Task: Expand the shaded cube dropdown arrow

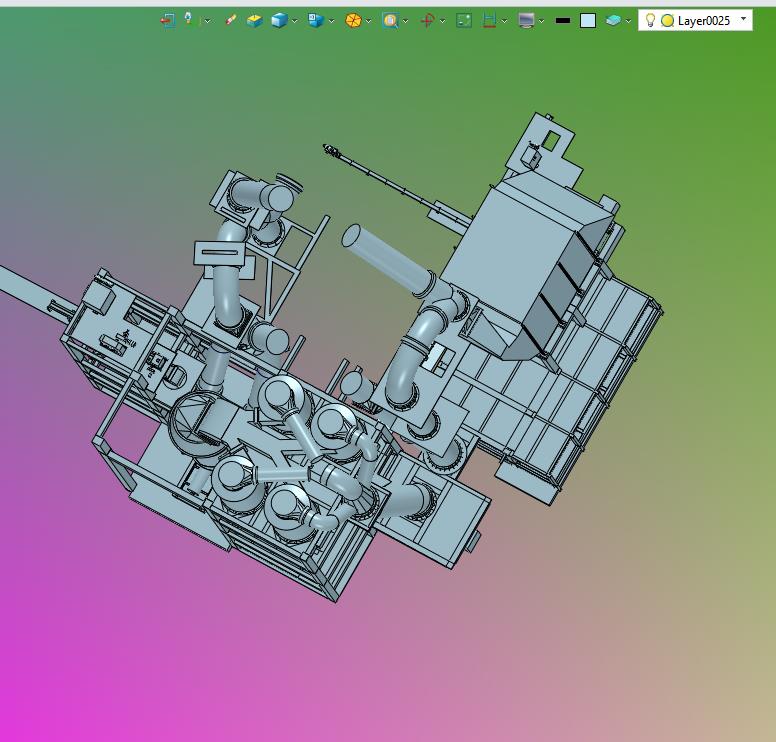Action: 294,21
